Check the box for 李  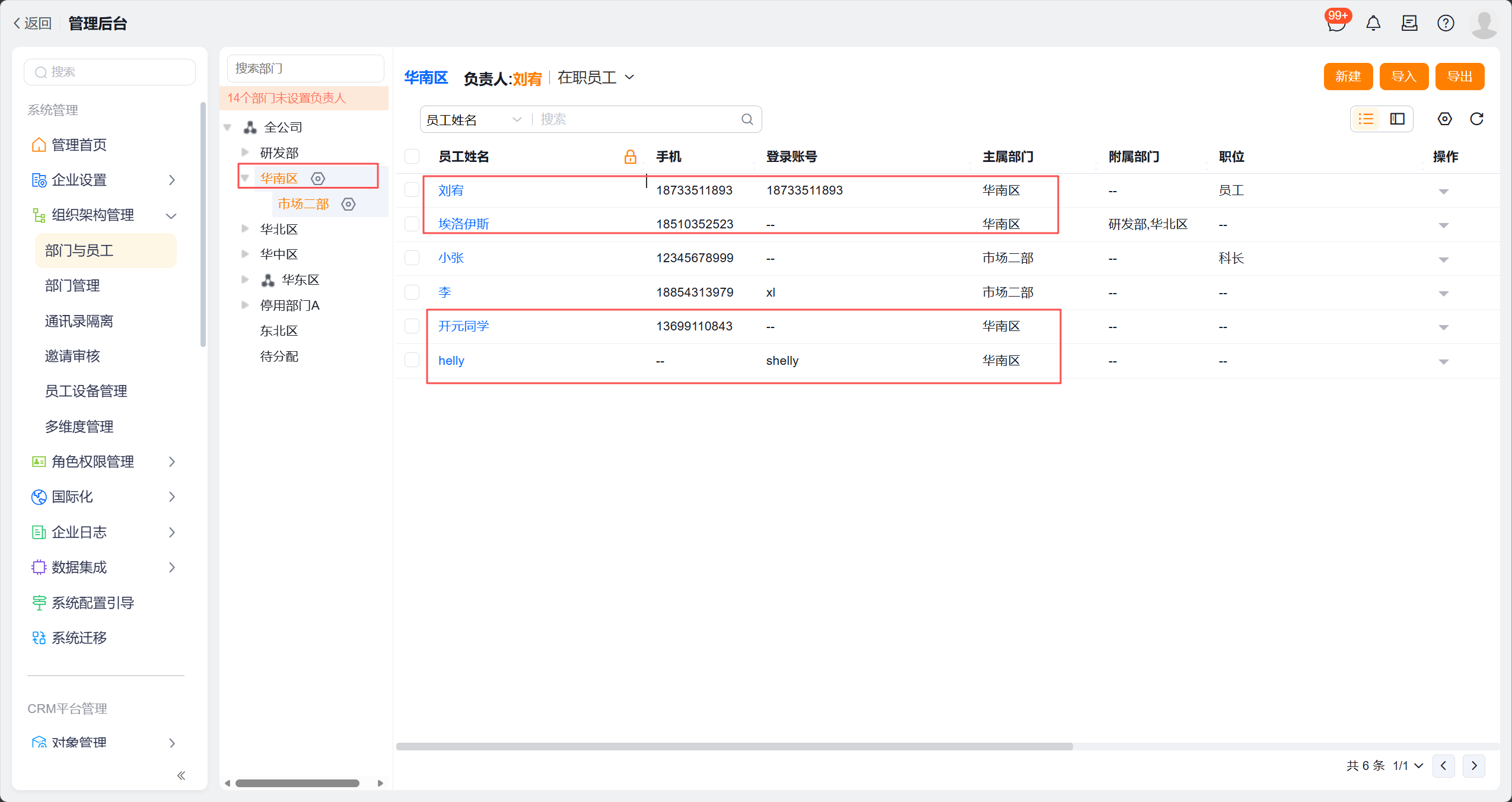pos(412,292)
